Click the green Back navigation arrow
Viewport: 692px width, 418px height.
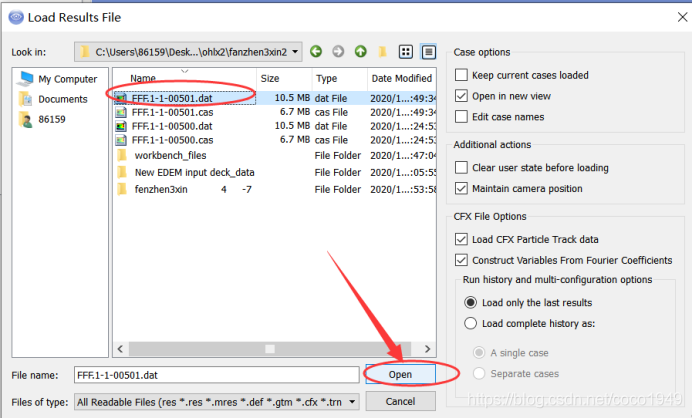316,52
